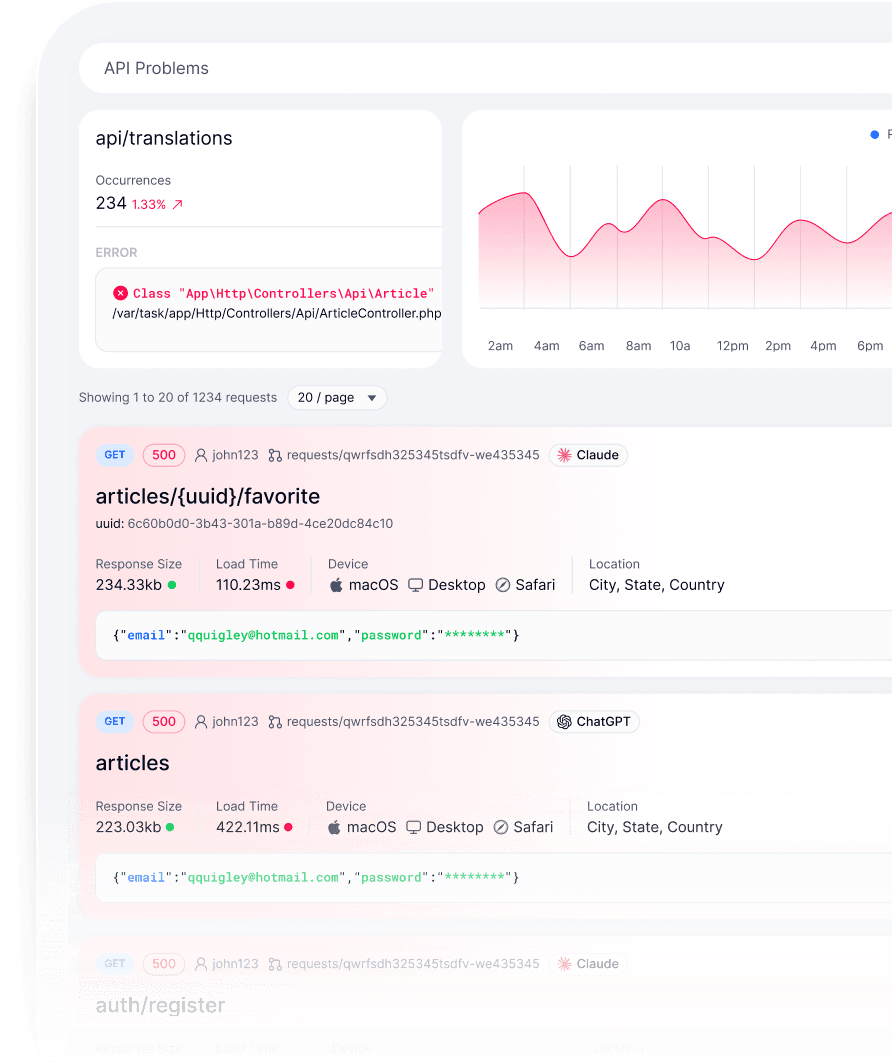Click GET badge on auth/register request
896x1064 pixels.
pyautogui.click(x=115, y=964)
